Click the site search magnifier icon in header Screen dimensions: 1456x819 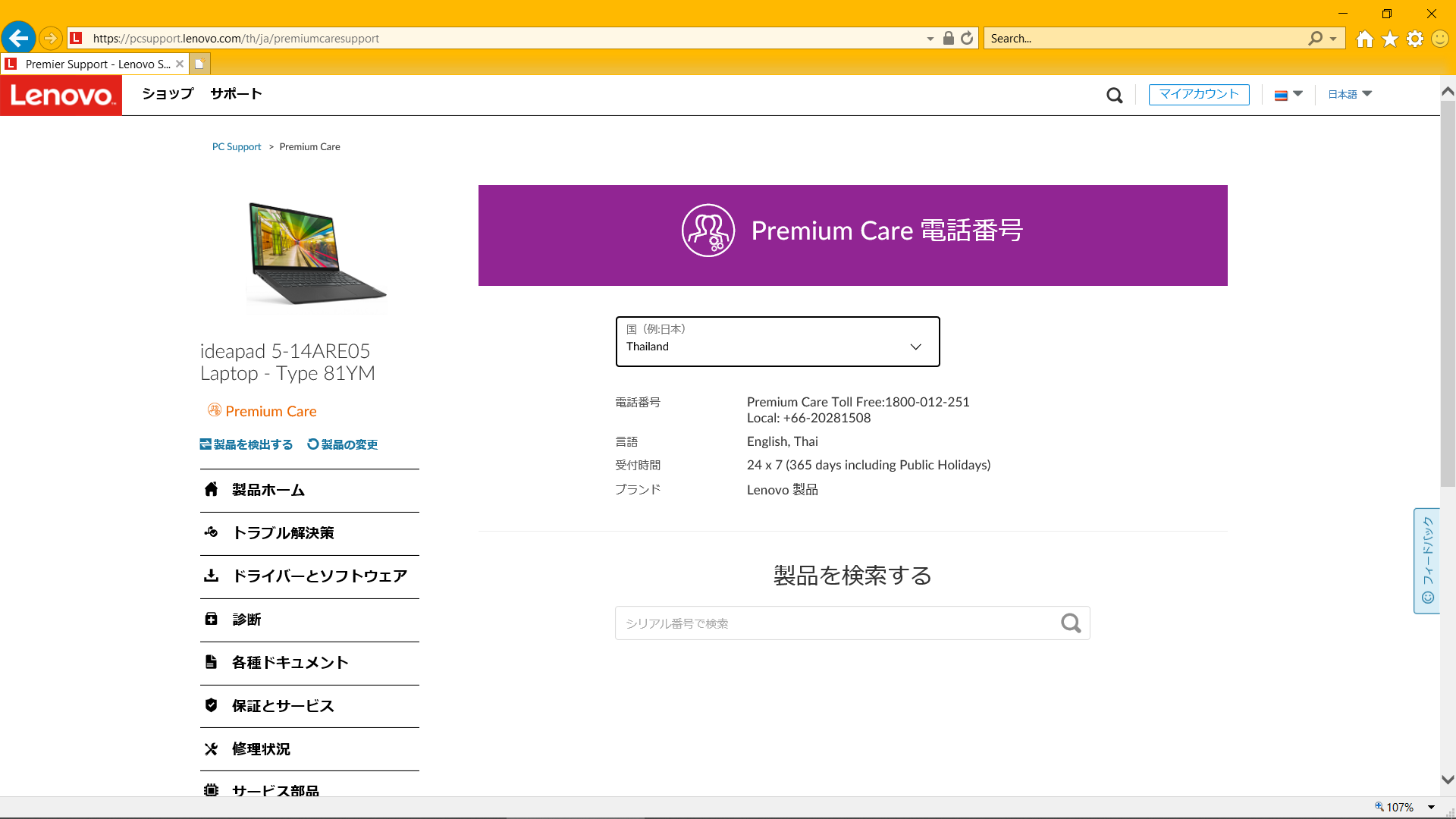click(1114, 96)
